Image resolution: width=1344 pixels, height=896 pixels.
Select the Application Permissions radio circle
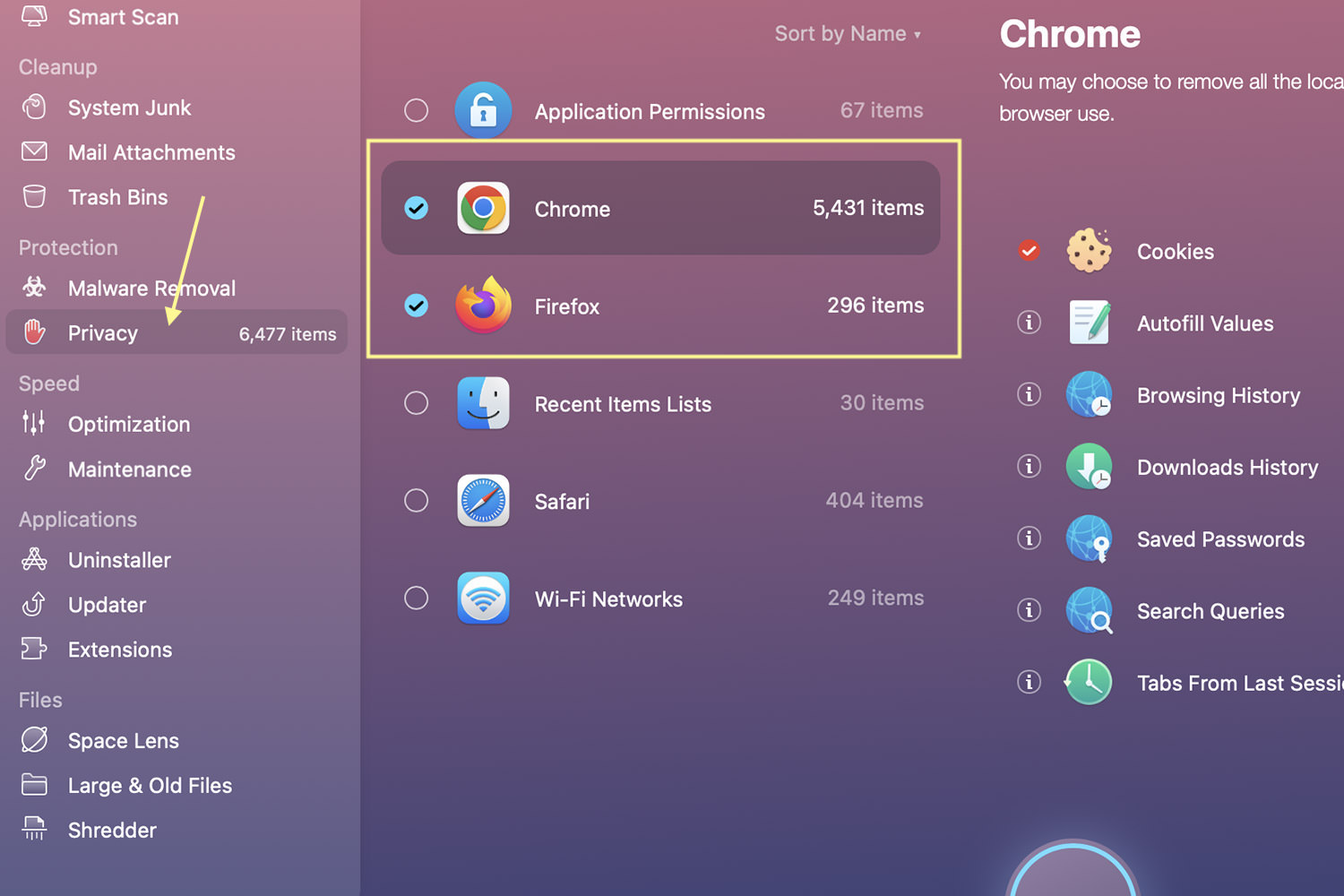(x=416, y=110)
